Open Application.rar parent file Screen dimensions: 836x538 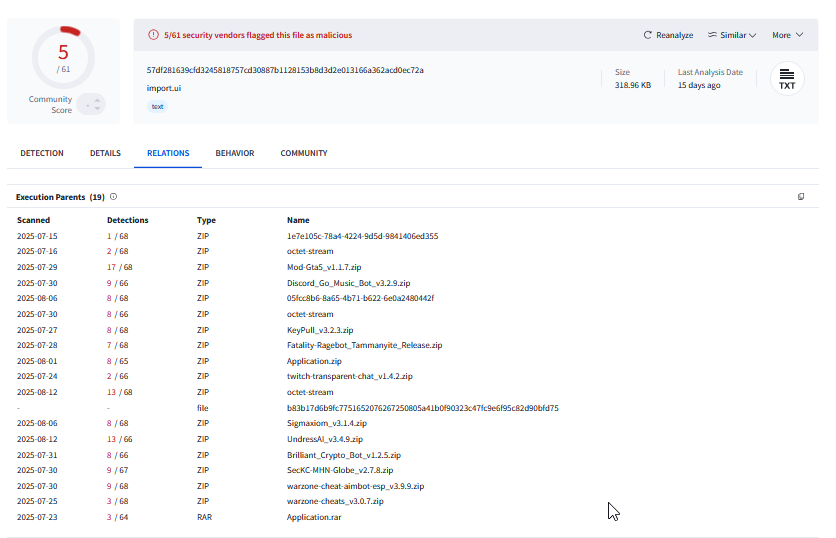click(x=314, y=517)
